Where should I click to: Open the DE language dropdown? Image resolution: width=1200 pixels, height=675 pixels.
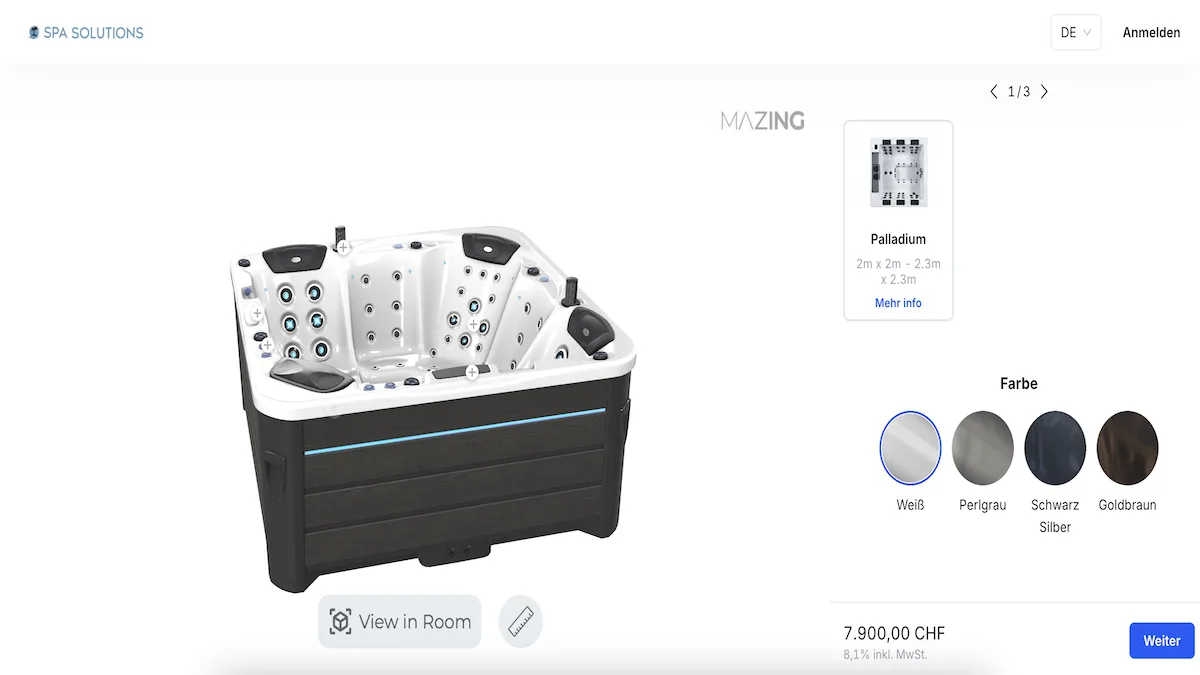[x=1076, y=32]
